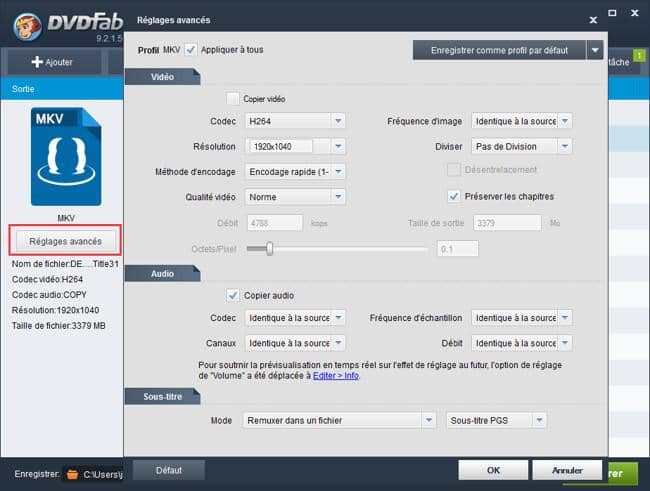This screenshot has width=650, height=491.
Task: Click the Annuler button
Action: point(567,470)
